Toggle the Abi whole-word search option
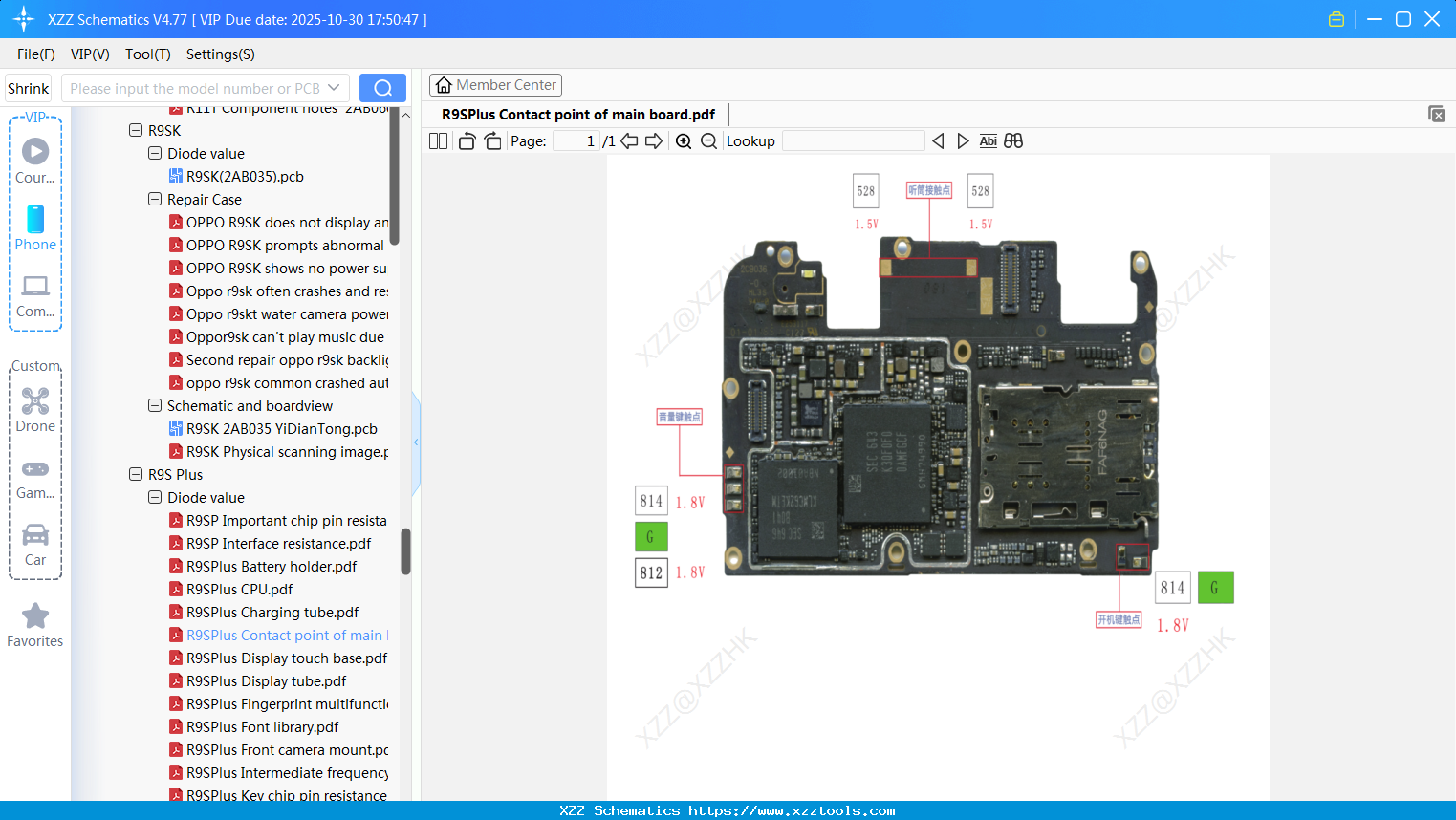1456x820 pixels. click(x=988, y=140)
